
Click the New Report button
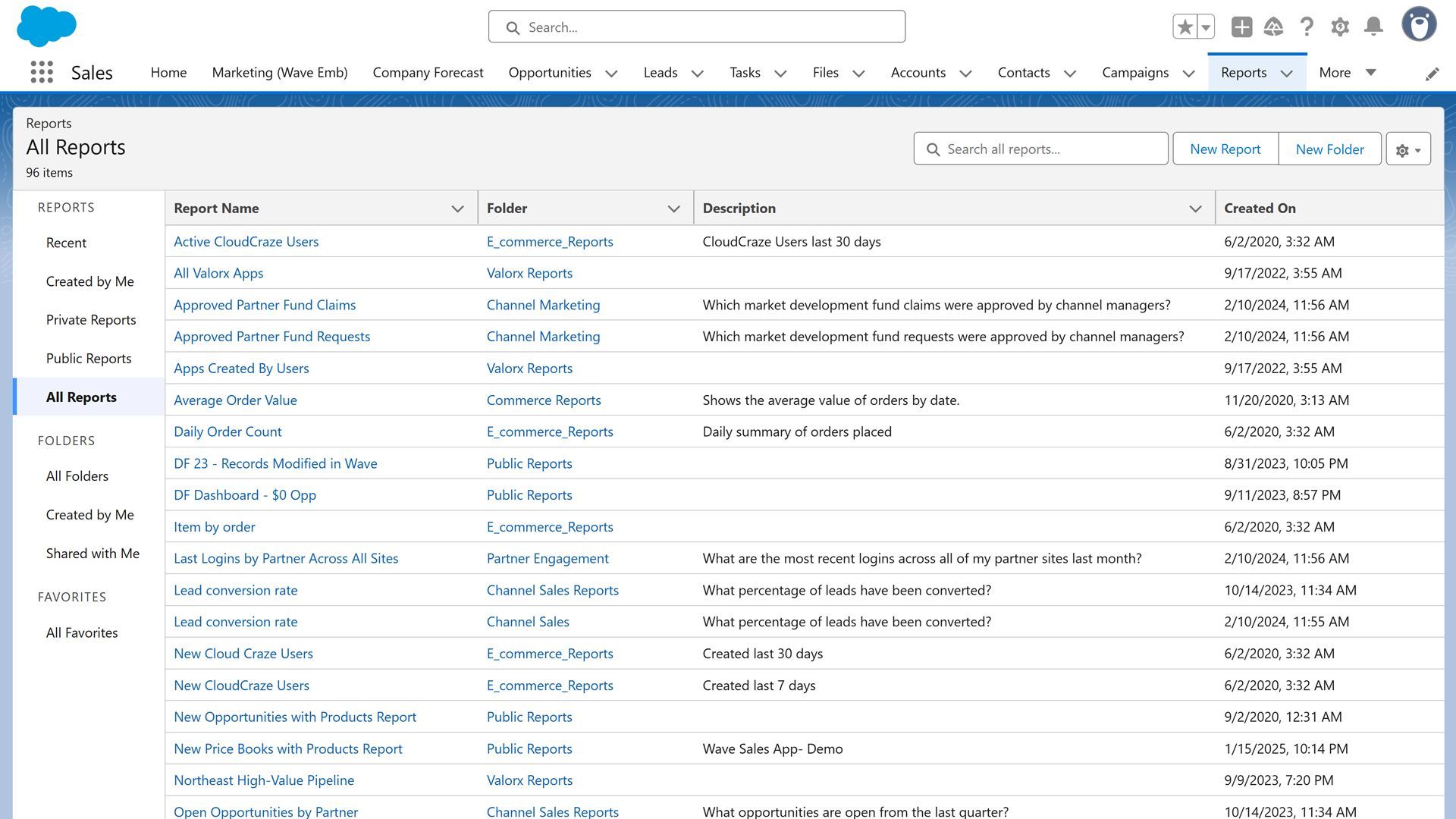[1224, 149]
